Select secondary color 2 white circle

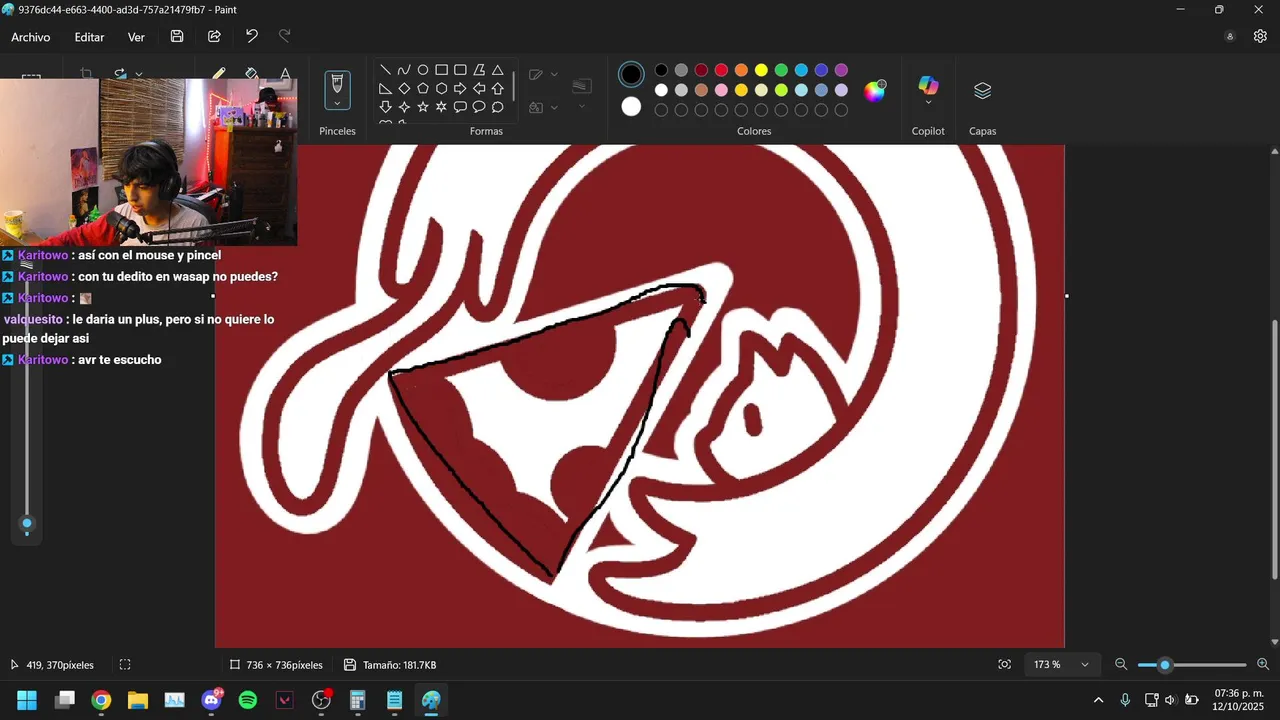(x=631, y=106)
